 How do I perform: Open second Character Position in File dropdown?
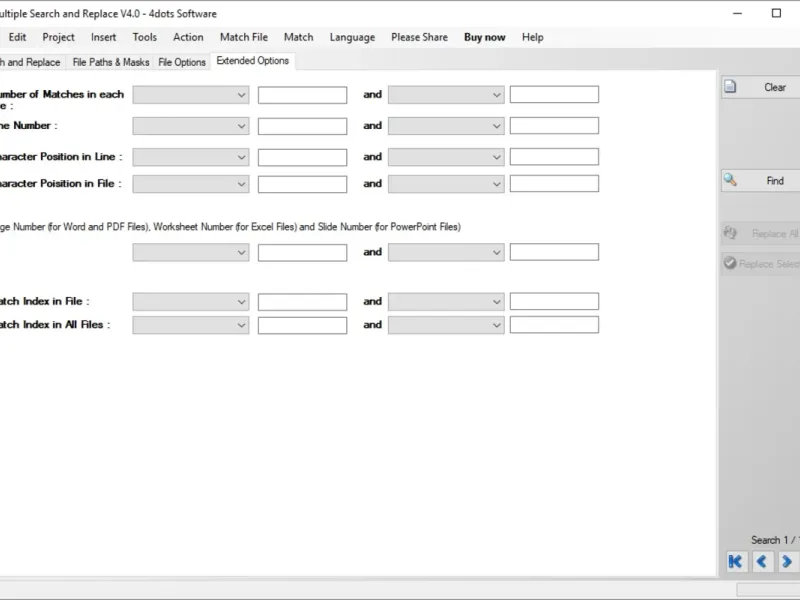[x=446, y=184]
